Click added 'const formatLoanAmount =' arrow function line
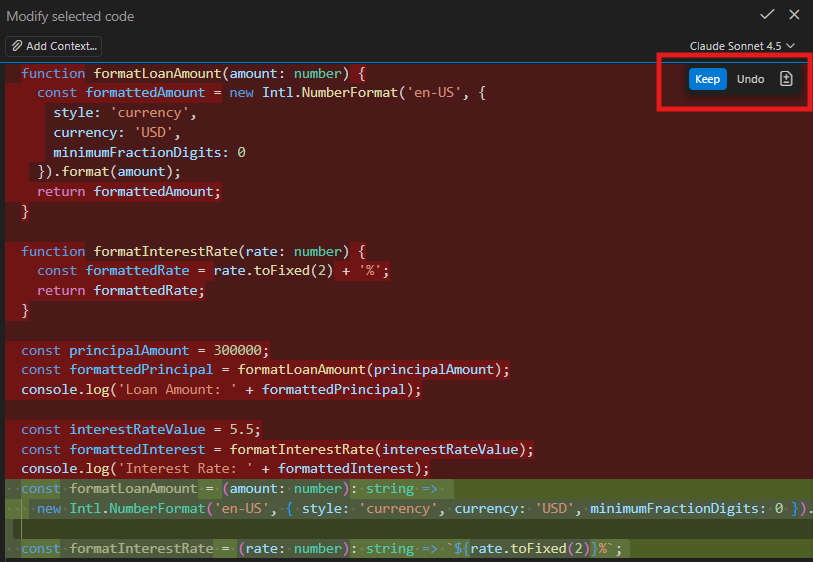Screen dimensions: 813x562 coord(230,489)
